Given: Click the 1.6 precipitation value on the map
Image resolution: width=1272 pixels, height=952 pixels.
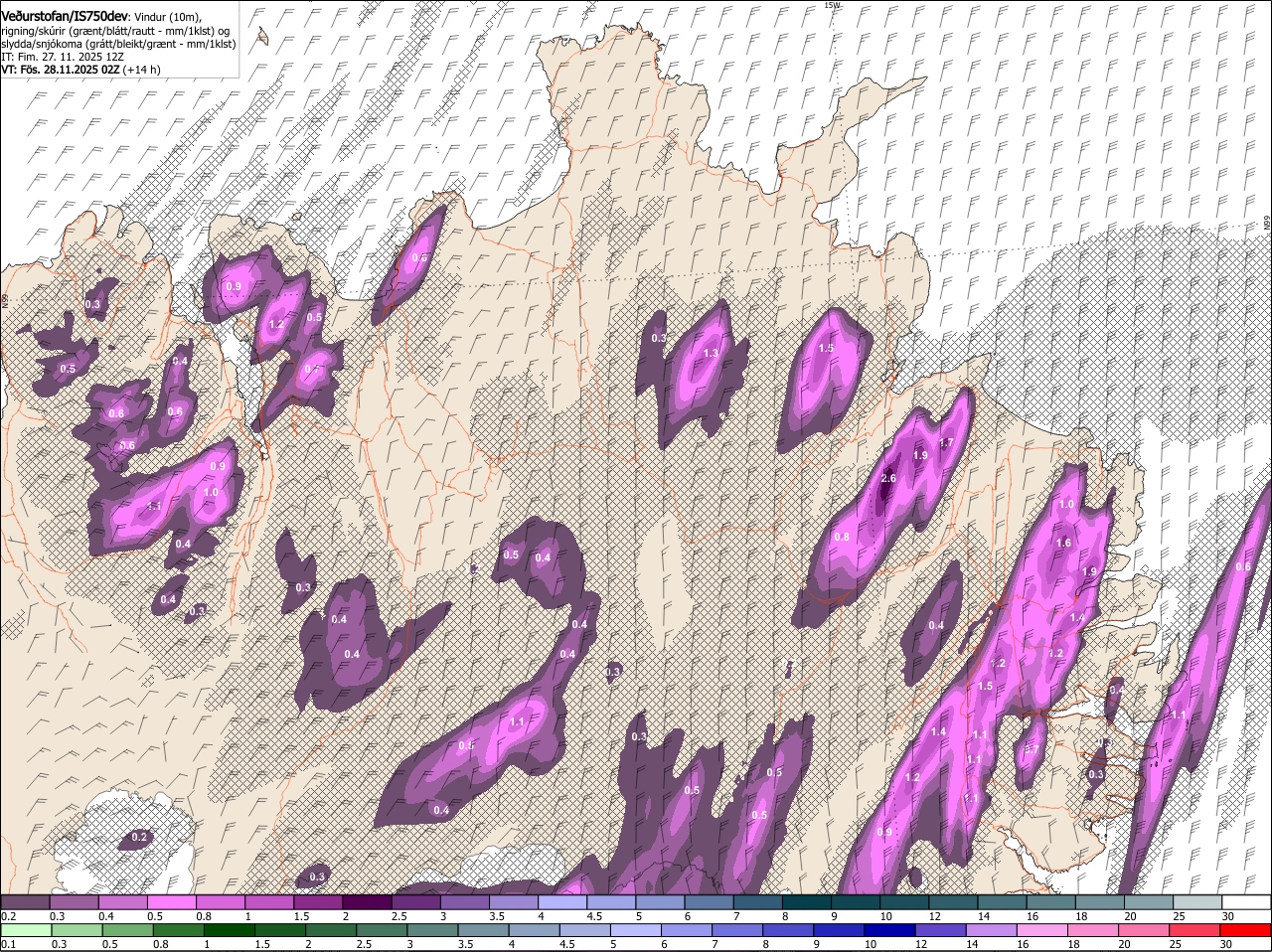Looking at the screenshot, I should [1063, 543].
